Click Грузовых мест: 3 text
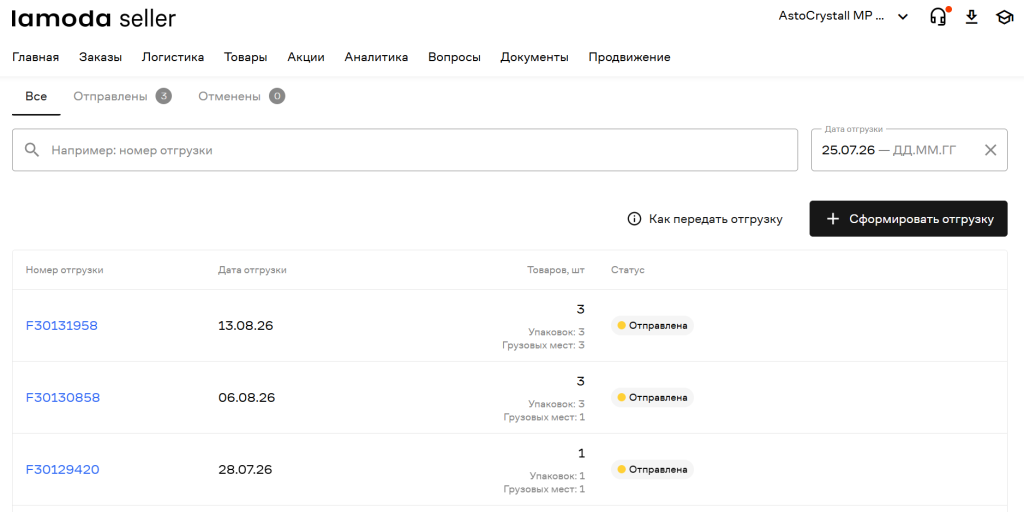Viewport: 1024px width, 512px height. (x=543, y=345)
